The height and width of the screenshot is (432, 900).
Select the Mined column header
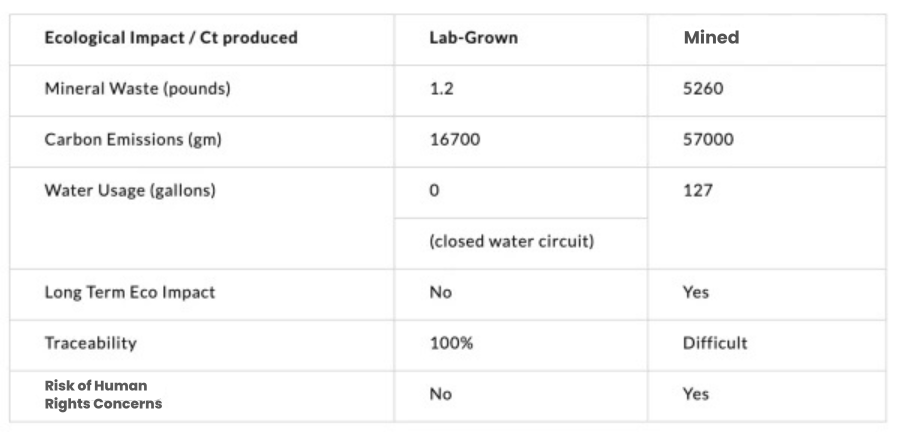(711, 38)
